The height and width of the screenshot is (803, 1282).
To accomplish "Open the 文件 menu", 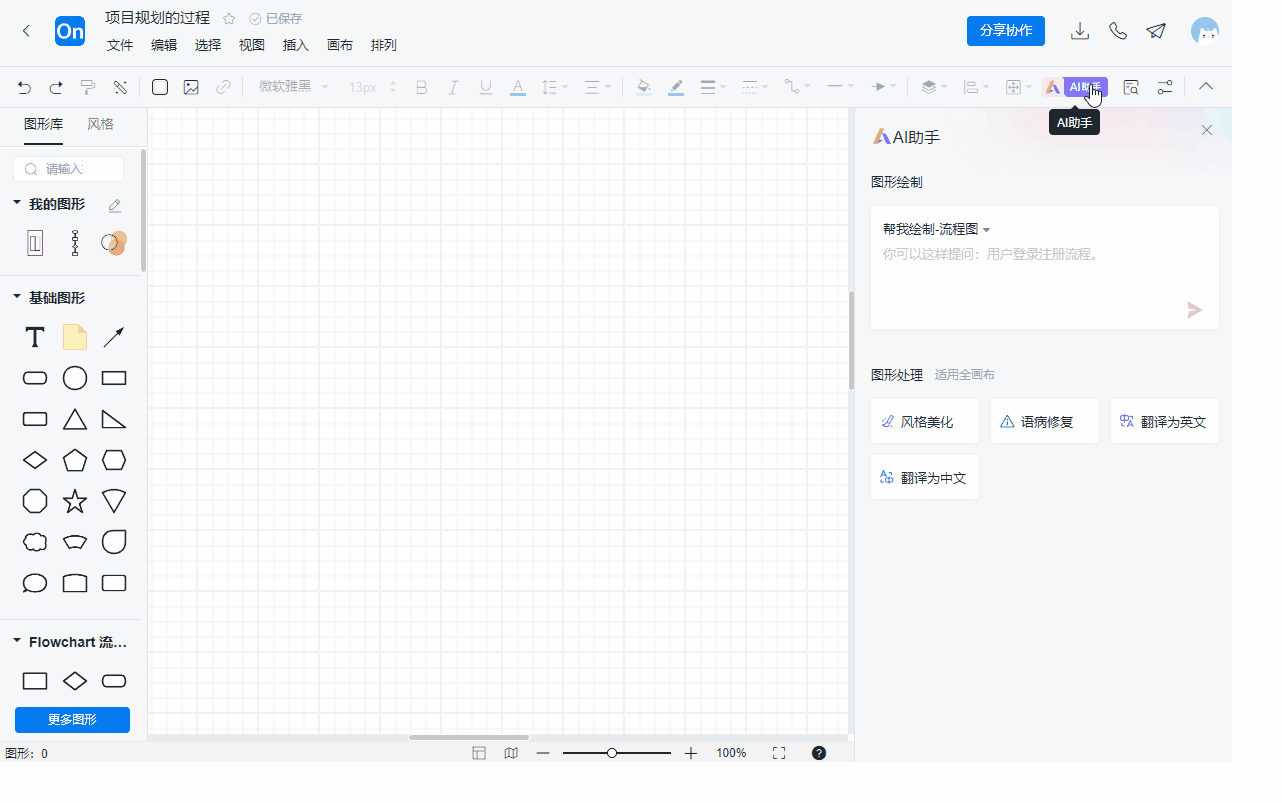I will click(x=120, y=45).
